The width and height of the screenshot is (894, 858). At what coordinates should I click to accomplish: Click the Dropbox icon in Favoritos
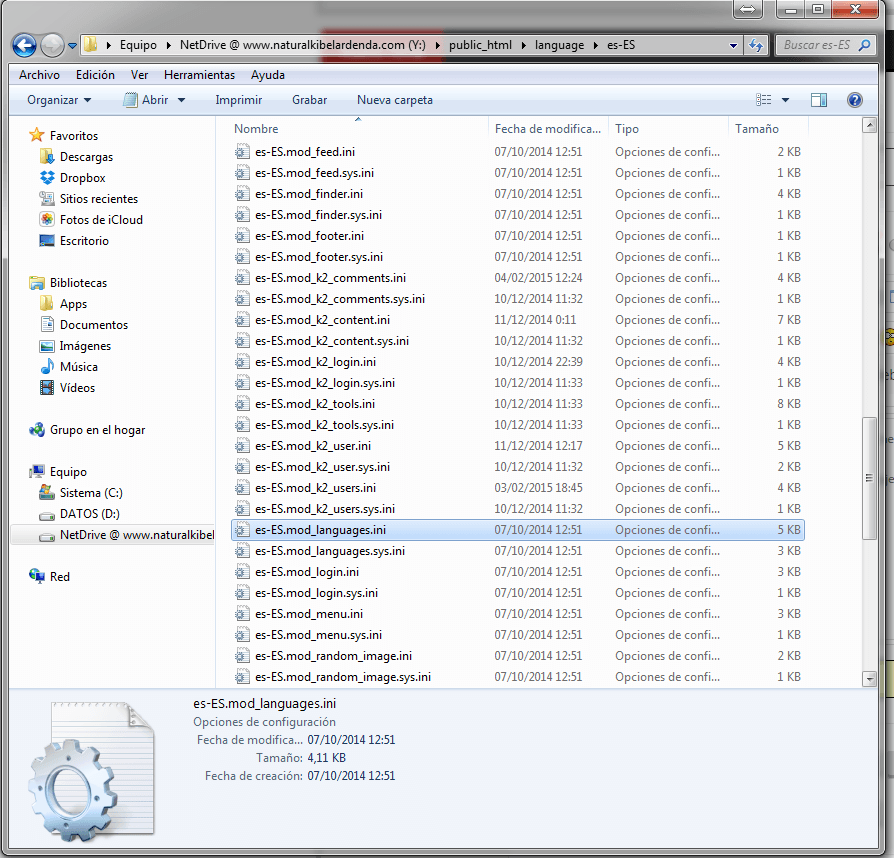(47, 177)
